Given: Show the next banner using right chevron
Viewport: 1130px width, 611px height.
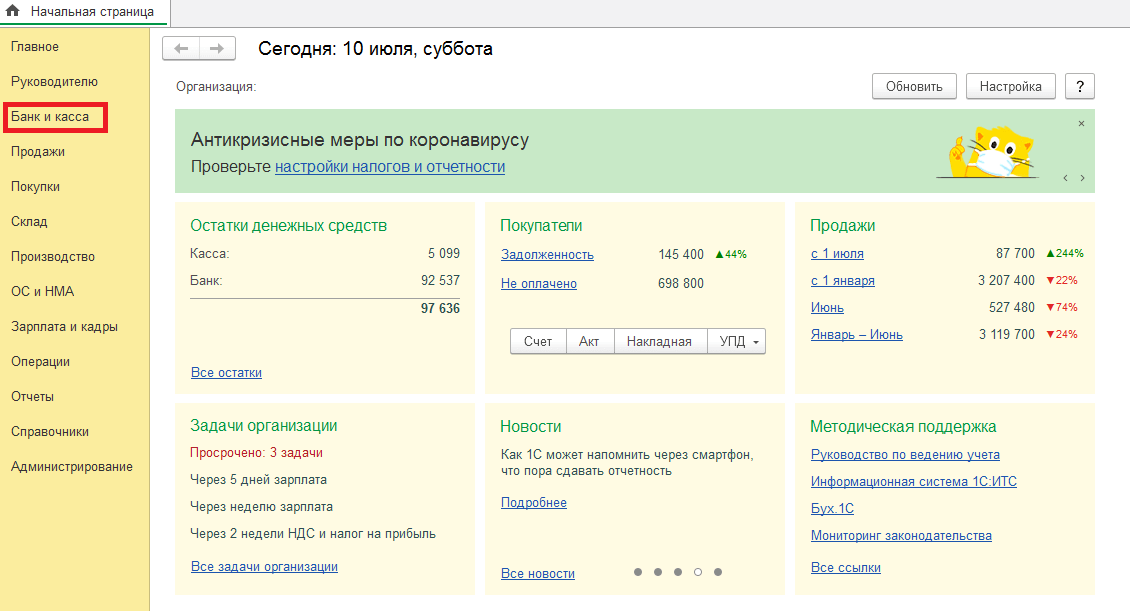Looking at the screenshot, I should click(1082, 178).
